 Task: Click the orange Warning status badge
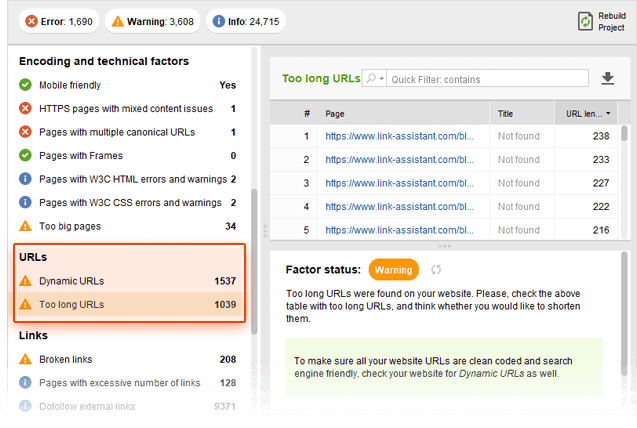pyautogui.click(x=394, y=270)
